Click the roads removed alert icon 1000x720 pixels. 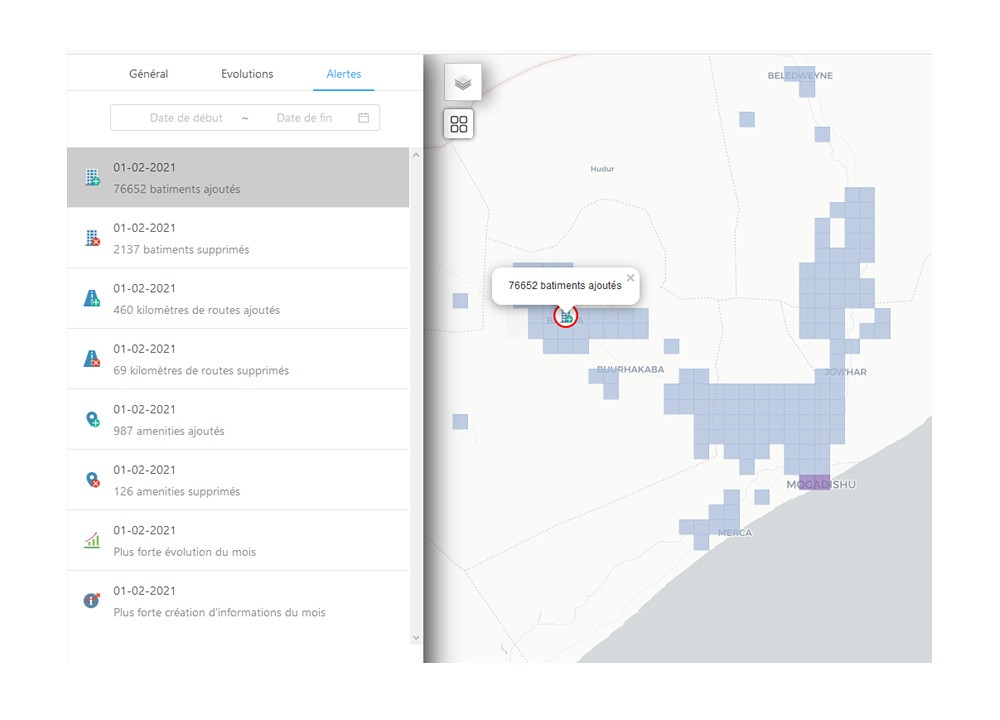point(92,358)
